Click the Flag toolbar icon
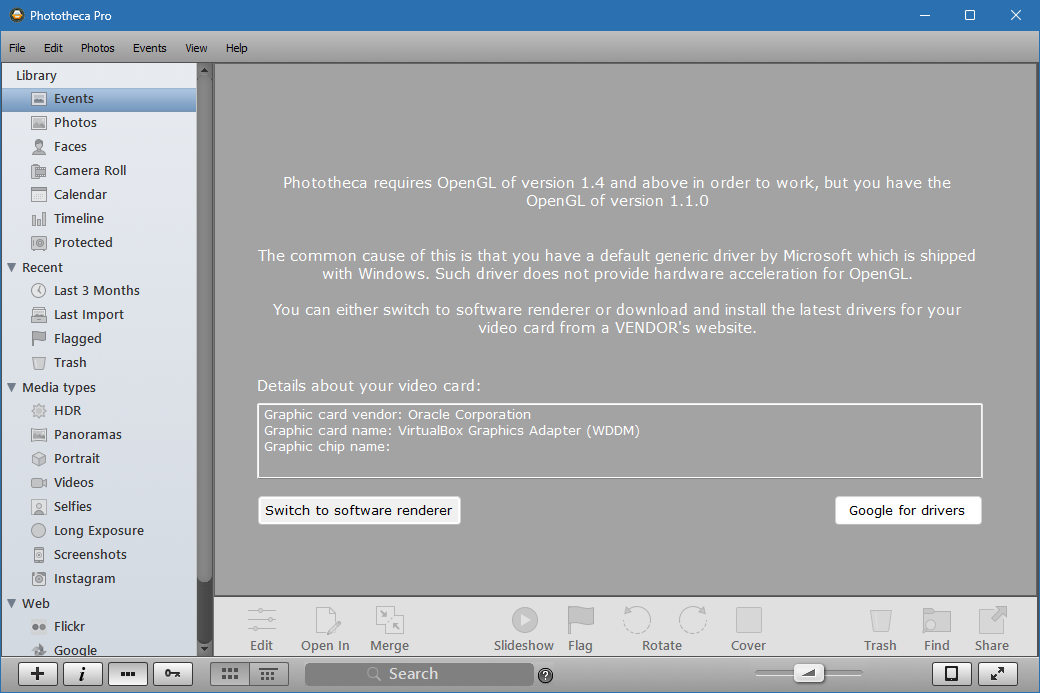The height and width of the screenshot is (693, 1040). click(580, 621)
